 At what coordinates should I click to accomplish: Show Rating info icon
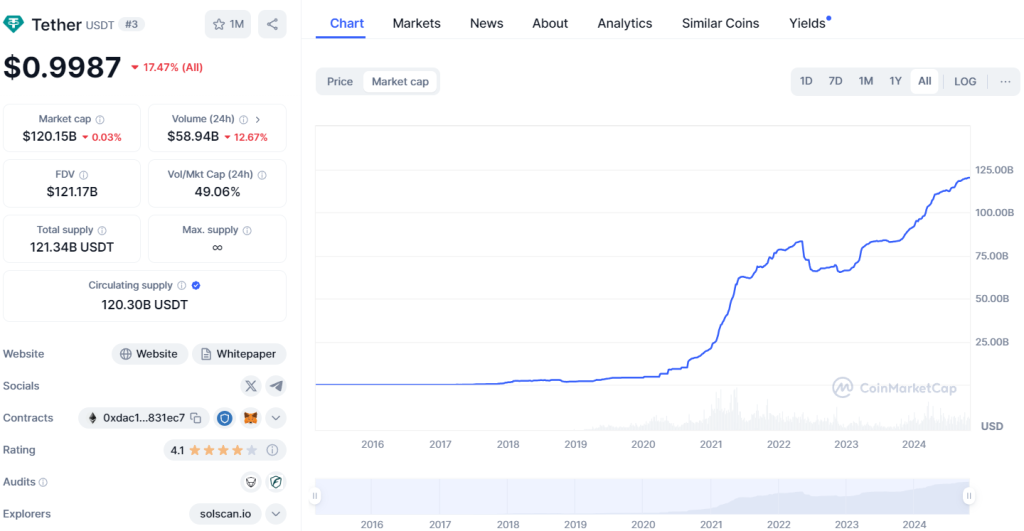click(272, 450)
